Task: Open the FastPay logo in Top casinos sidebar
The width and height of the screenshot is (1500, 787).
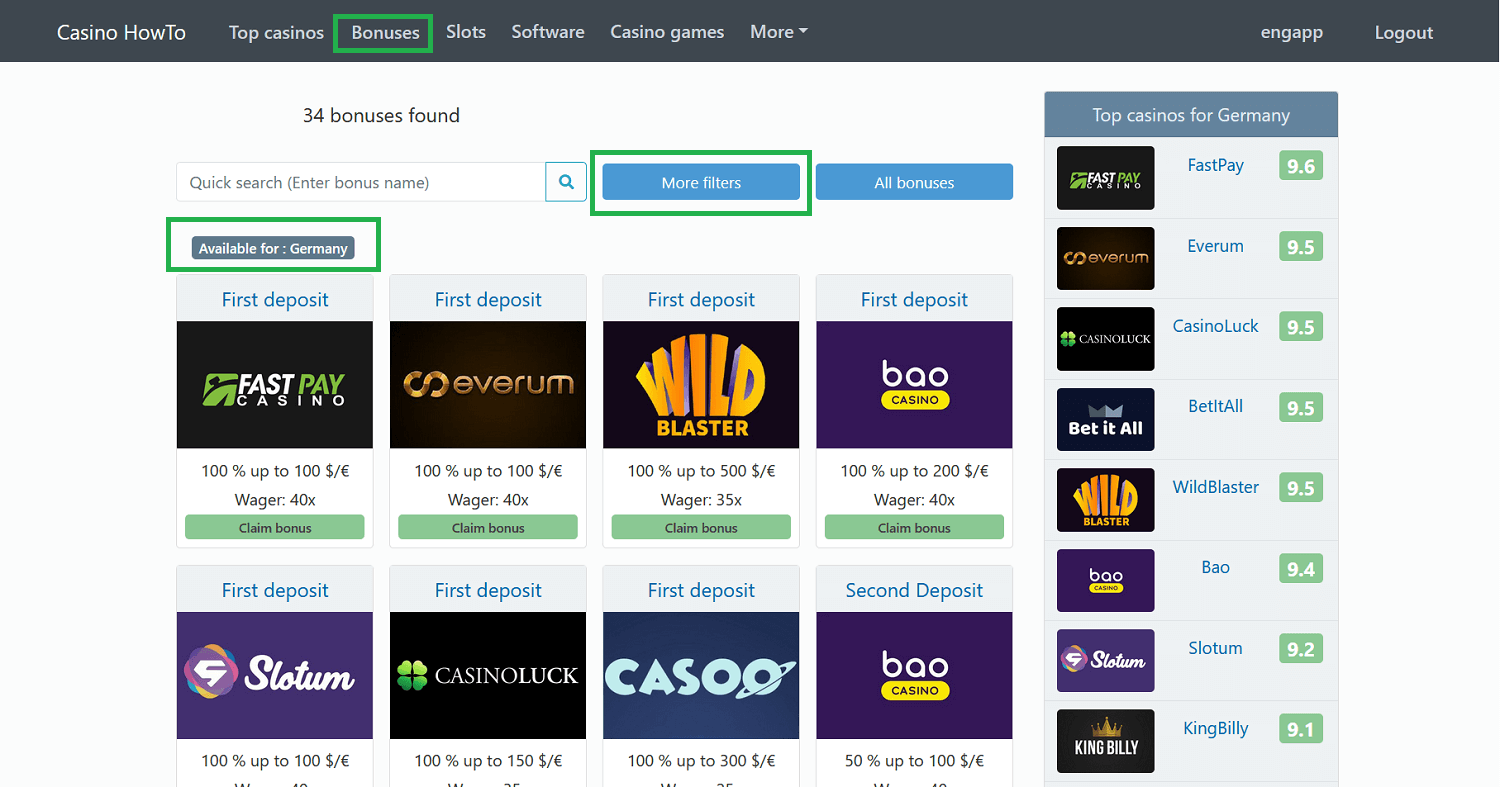Action: [x=1105, y=178]
